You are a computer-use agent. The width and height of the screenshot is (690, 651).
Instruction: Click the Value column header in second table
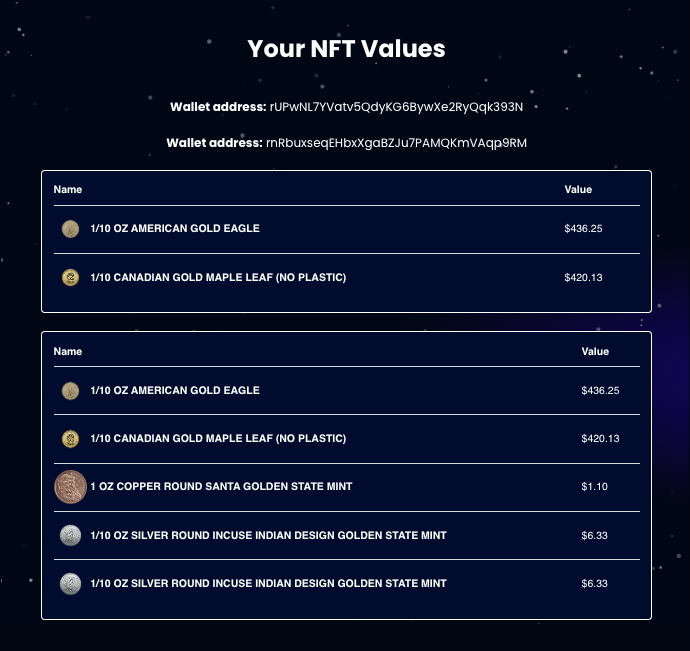pyautogui.click(x=595, y=351)
